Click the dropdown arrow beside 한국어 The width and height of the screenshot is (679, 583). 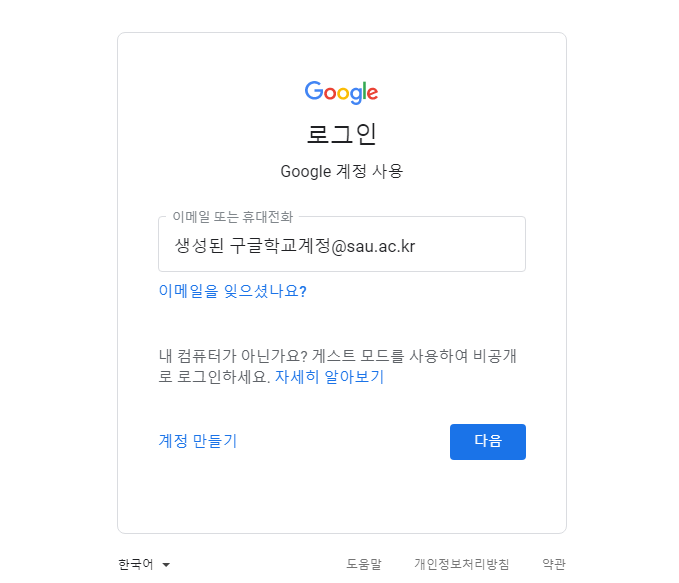coord(166,565)
